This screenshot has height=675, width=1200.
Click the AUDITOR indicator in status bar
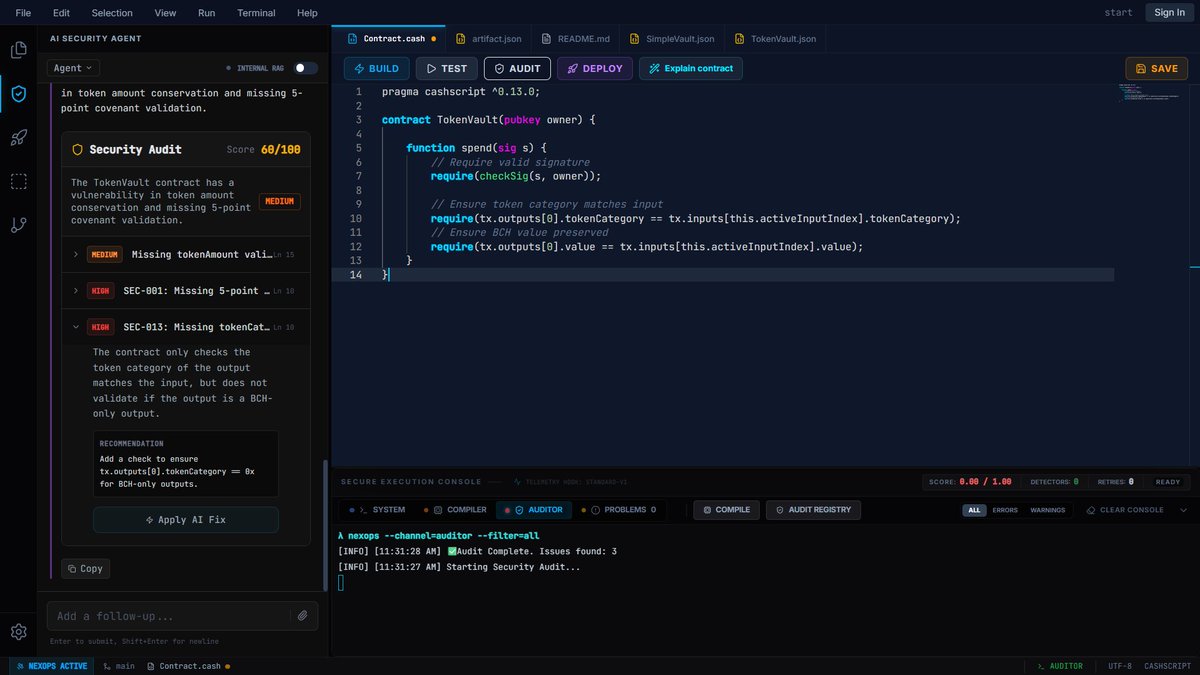(x=1059, y=666)
